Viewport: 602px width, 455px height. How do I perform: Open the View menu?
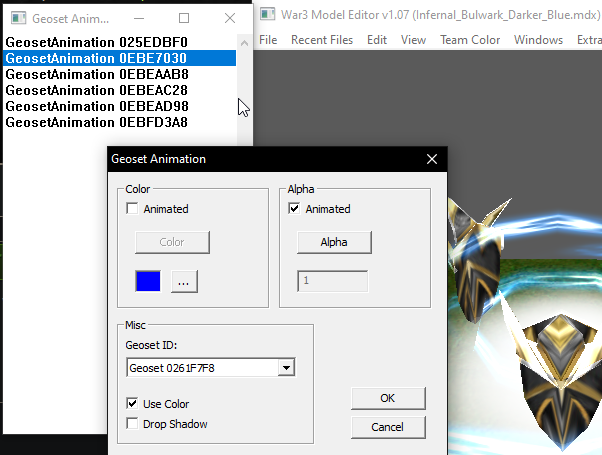pyautogui.click(x=413, y=40)
